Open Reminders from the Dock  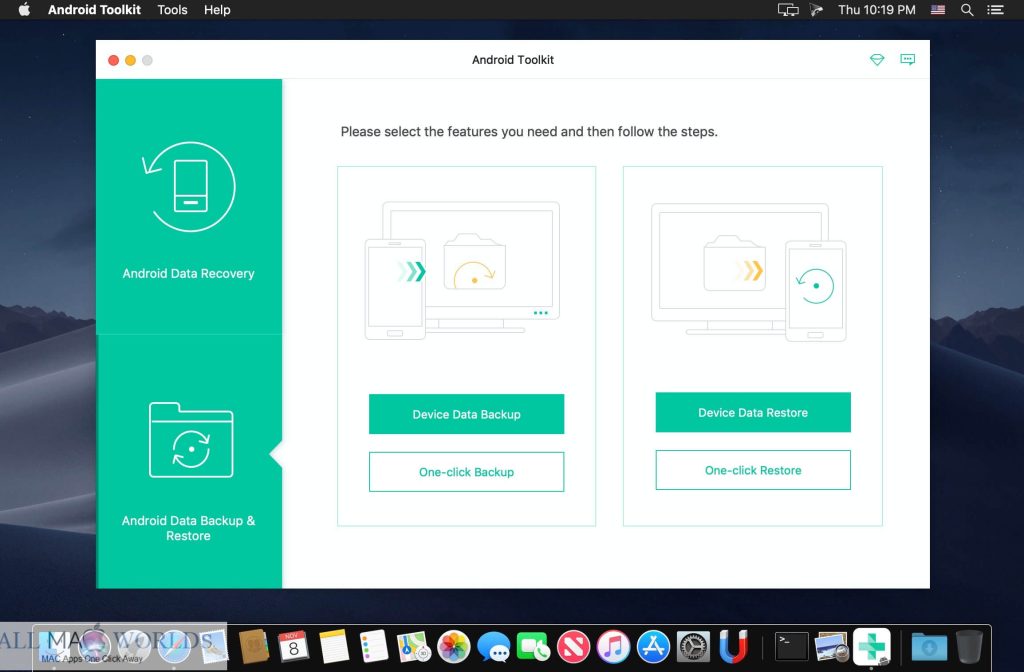(x=374, y=647)
